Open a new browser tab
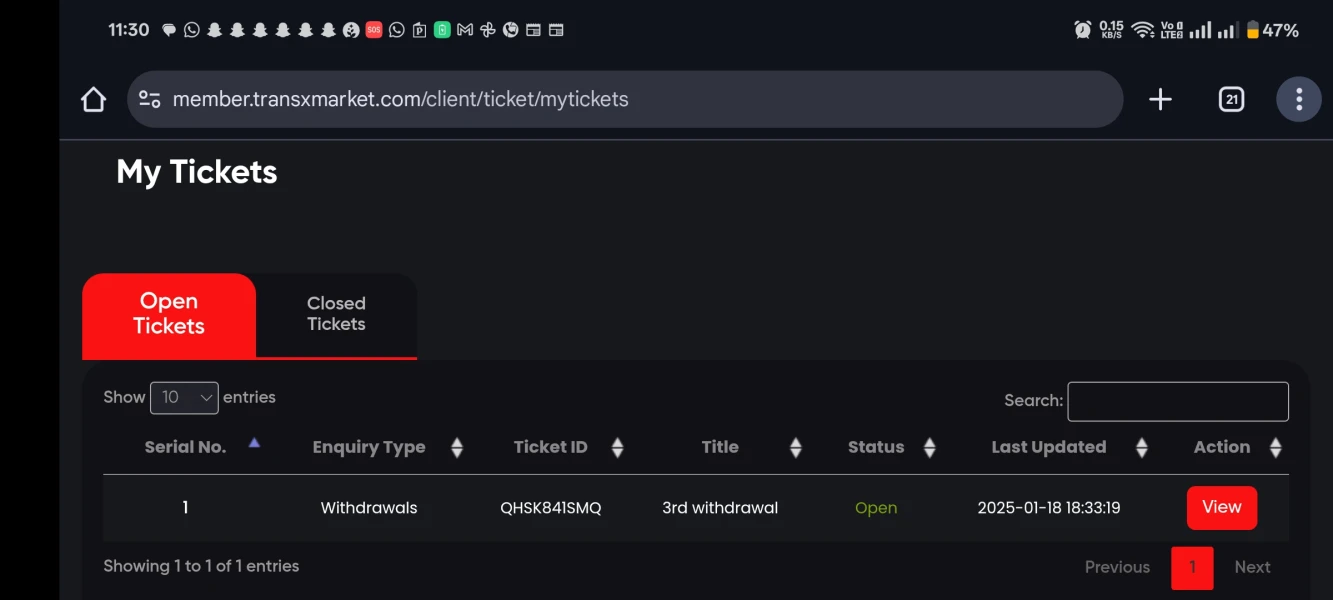1333x600 pixels. point(1160,99)
